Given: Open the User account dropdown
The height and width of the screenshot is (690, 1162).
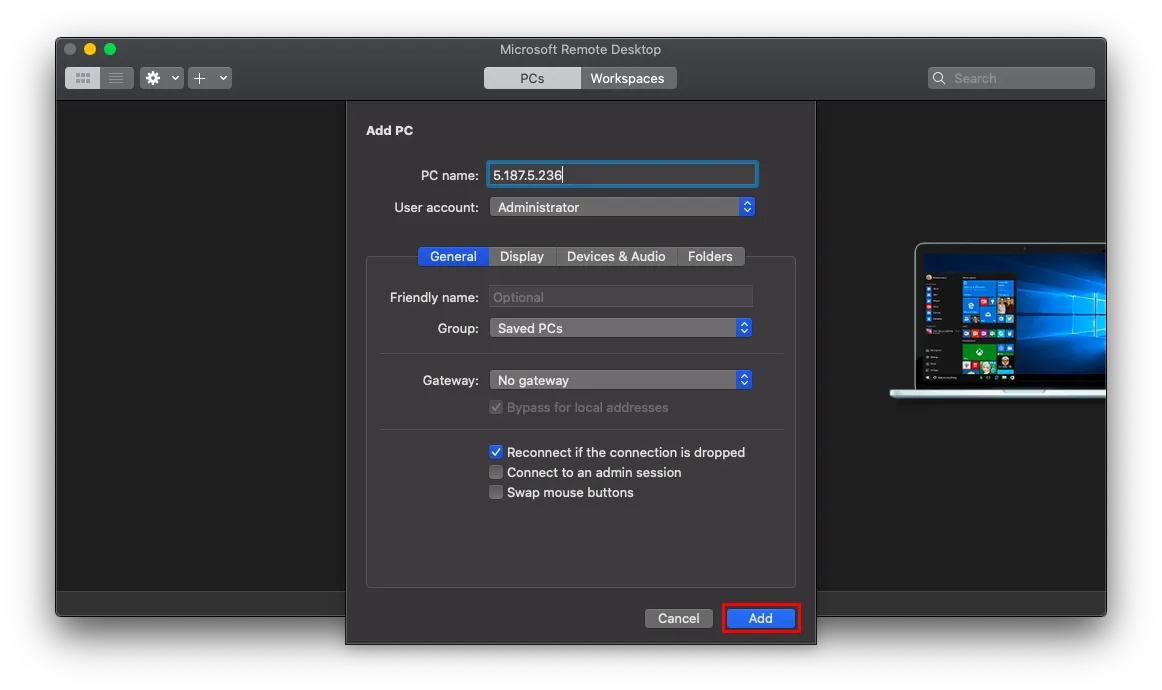Looking at the screenshot, I should point(622,207).
